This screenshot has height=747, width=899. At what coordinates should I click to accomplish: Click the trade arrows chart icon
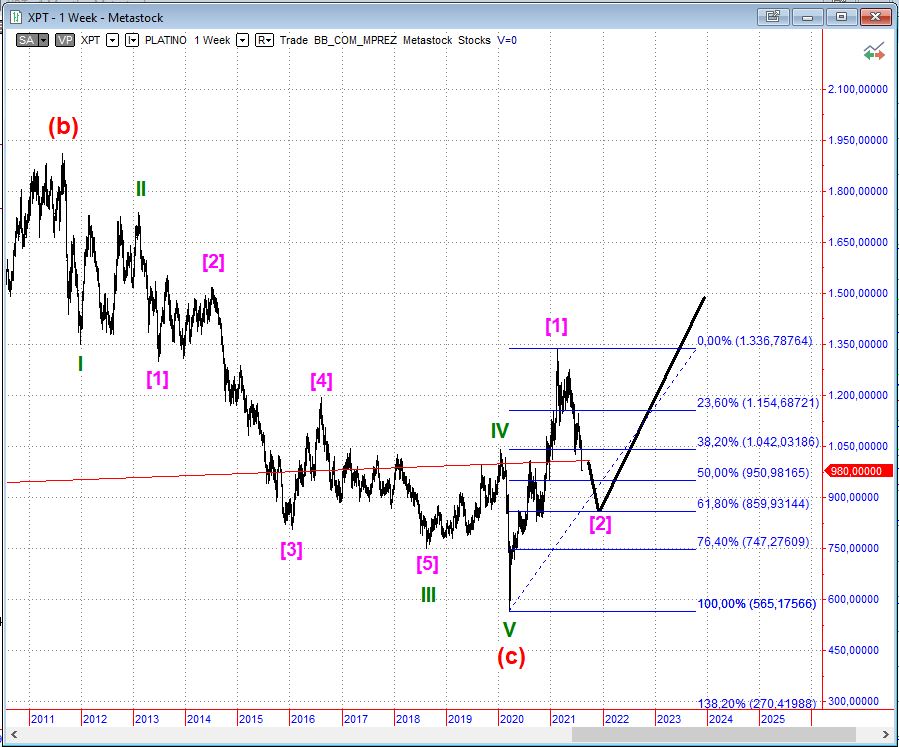874,53
